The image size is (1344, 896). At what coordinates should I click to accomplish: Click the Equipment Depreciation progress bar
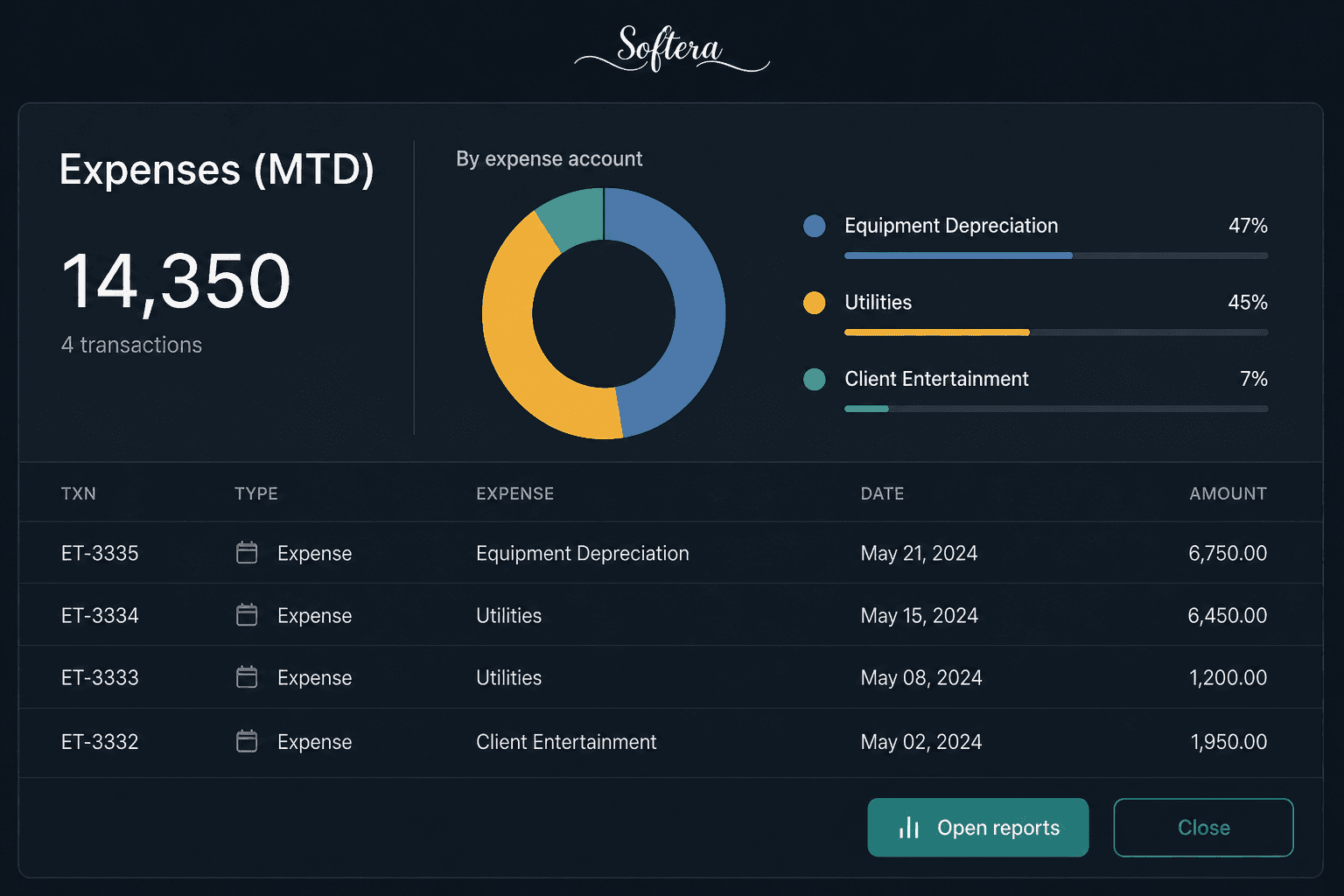[1056, 255]
